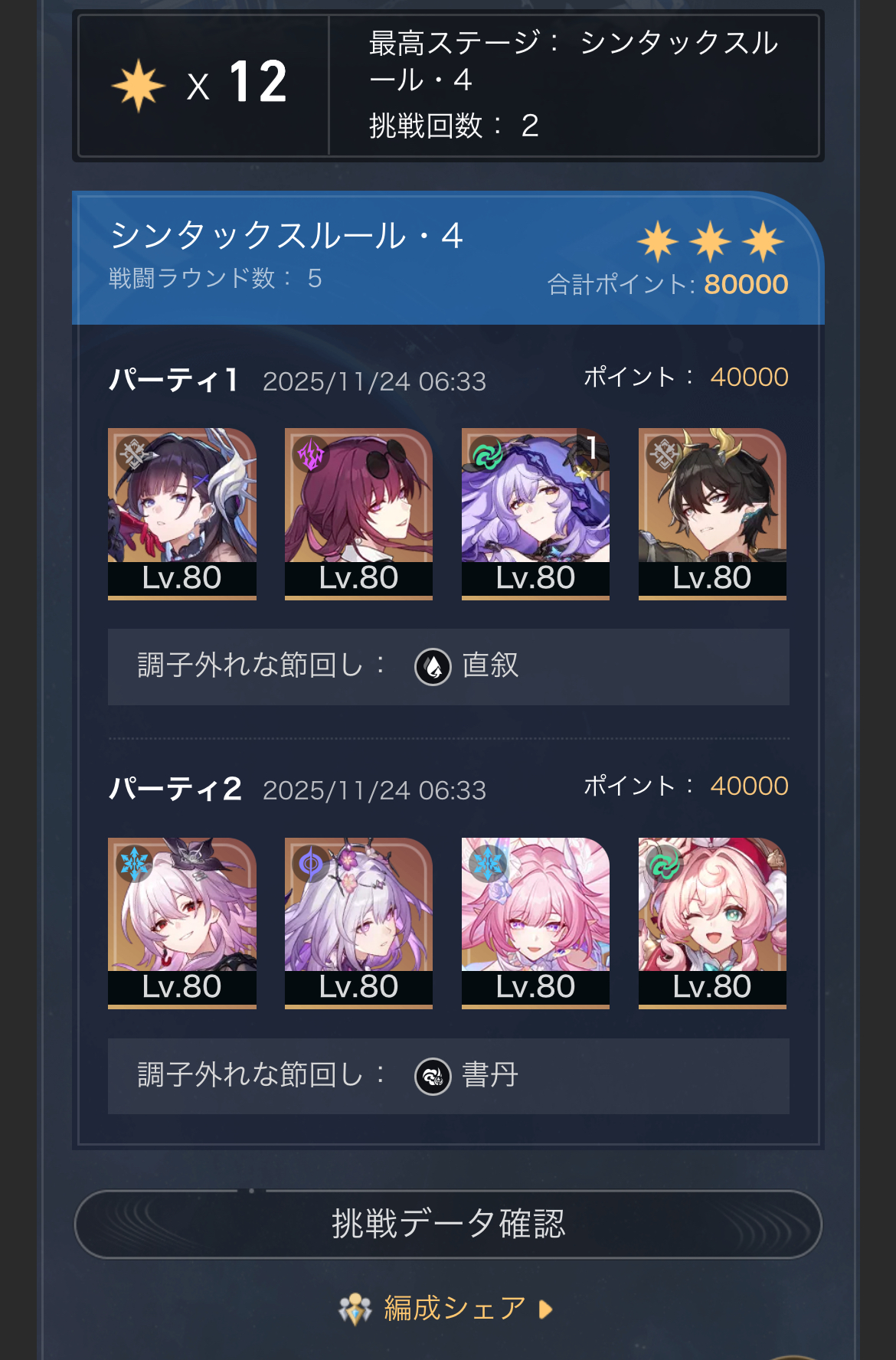Open the horned dark-haired character portrait
This screenshot has height=1360, width=896.
tap(712, 513)
